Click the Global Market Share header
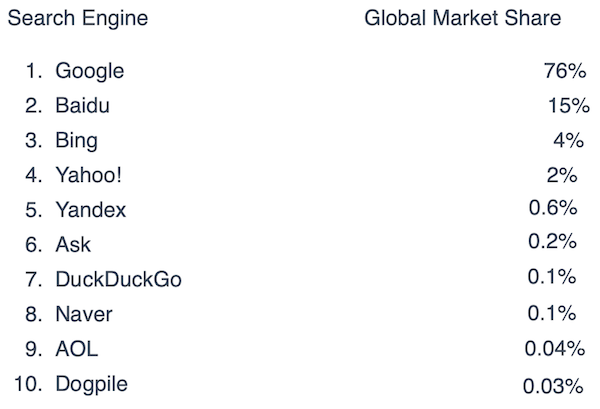Screen dimensions: 600x409 click(462, 18)
